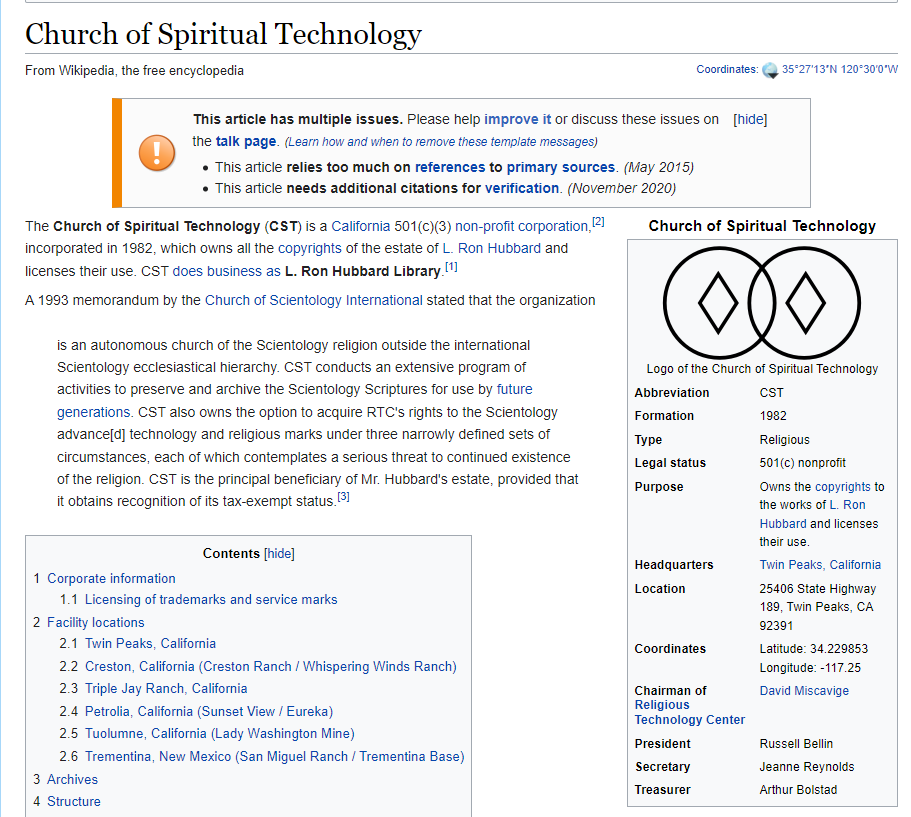
Task: Click the 'Longitude: -117.25' value
Action: [x=810, y=668]
